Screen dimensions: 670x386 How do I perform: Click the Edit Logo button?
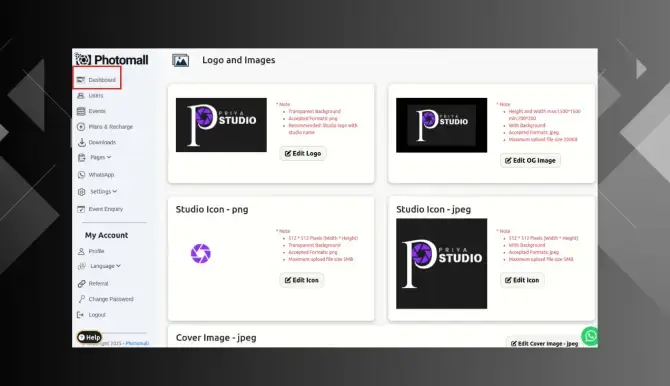point(303,153)
